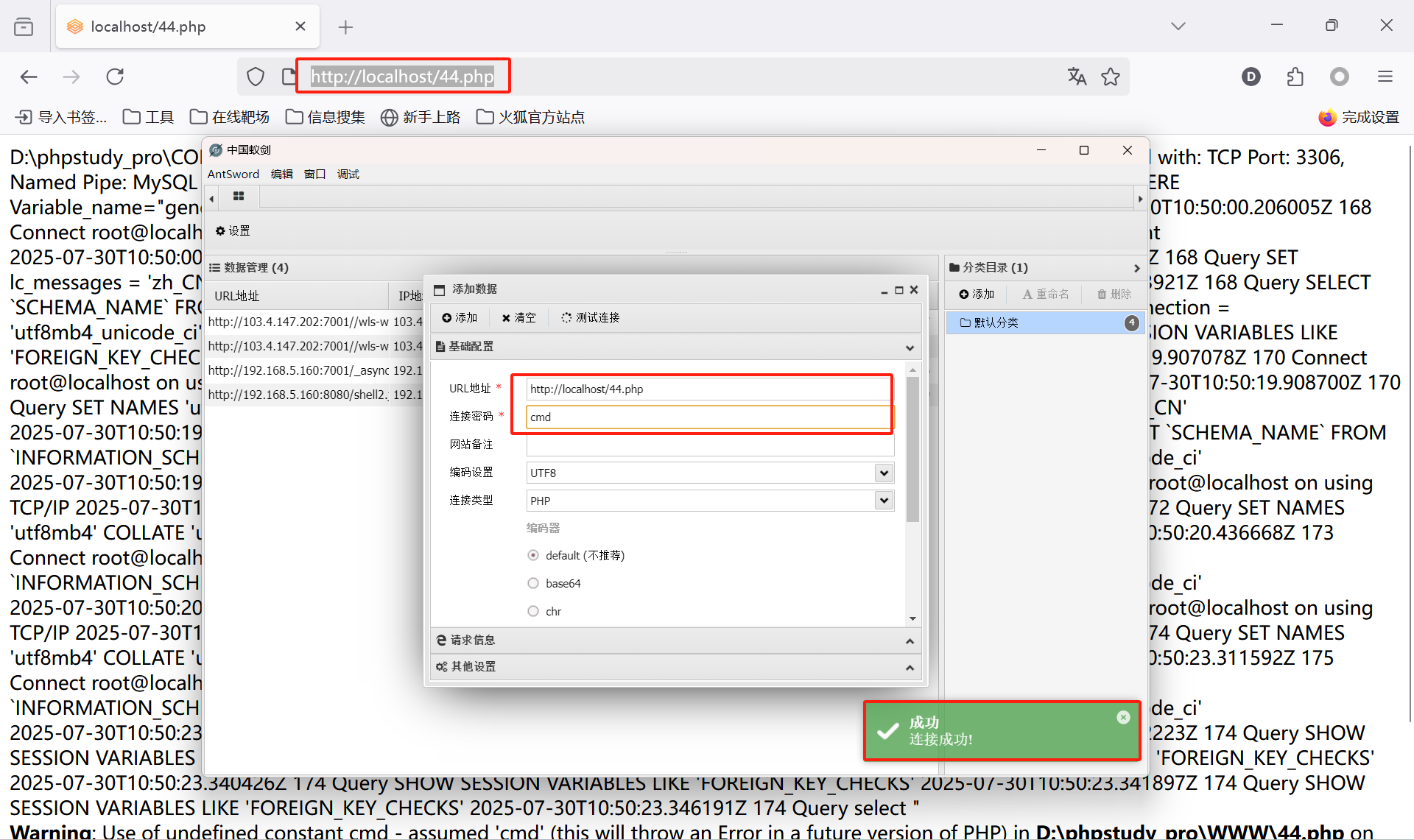Click the URL地址 column header
This screenshot has width=1414, height=840.
coord(296,295)
